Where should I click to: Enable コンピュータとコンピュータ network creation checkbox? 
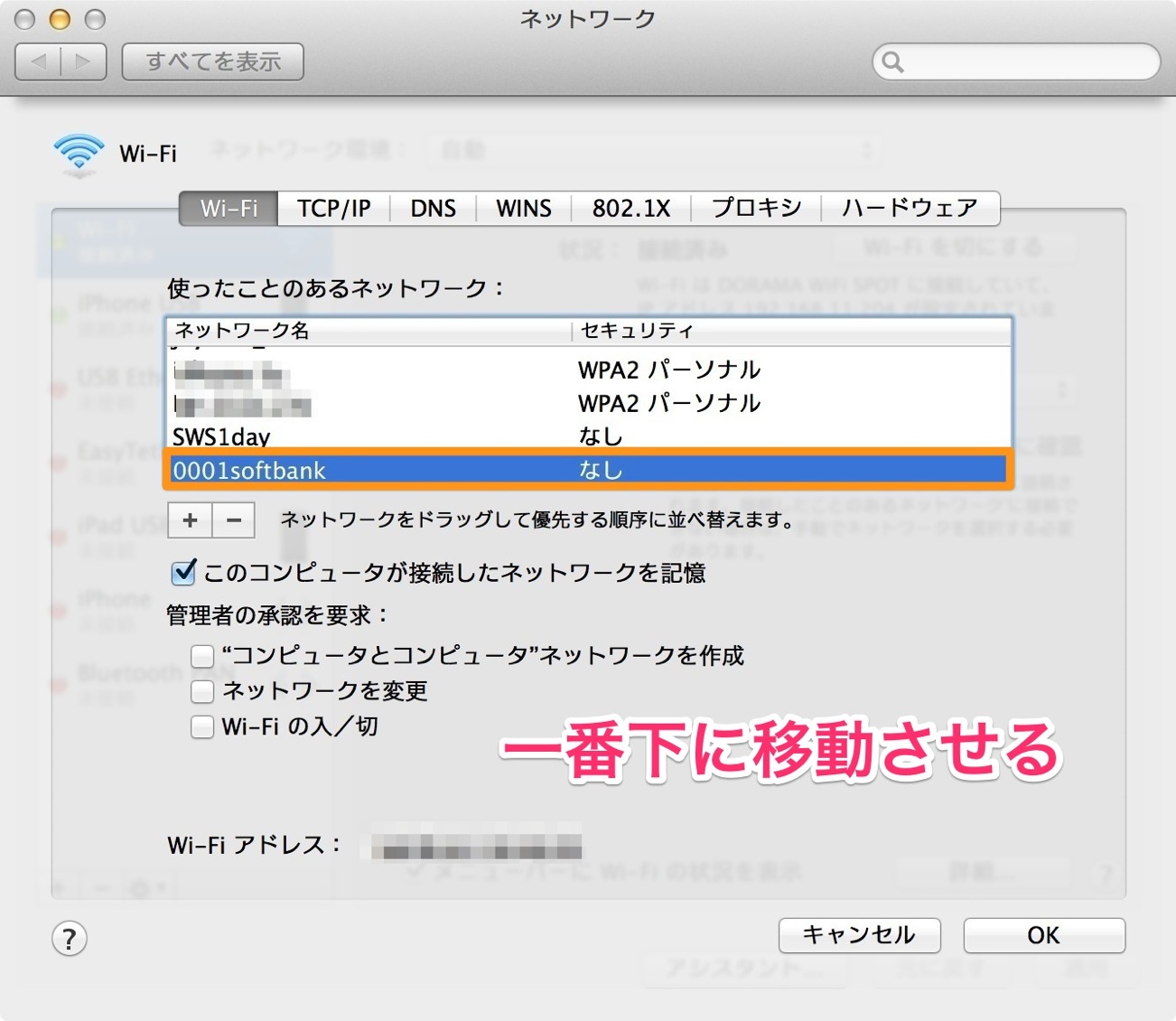202,655
